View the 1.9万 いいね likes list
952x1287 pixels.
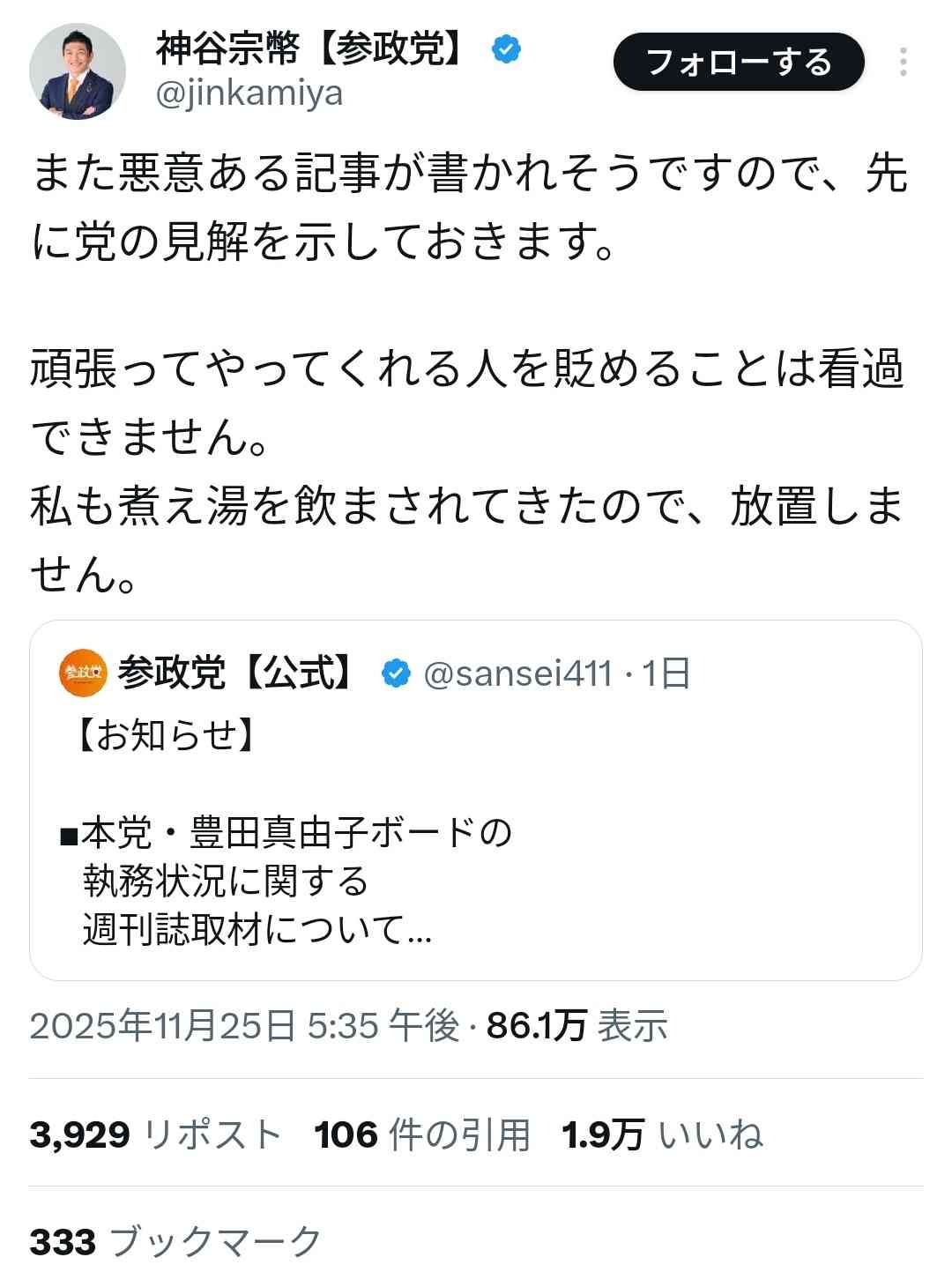662,1134
